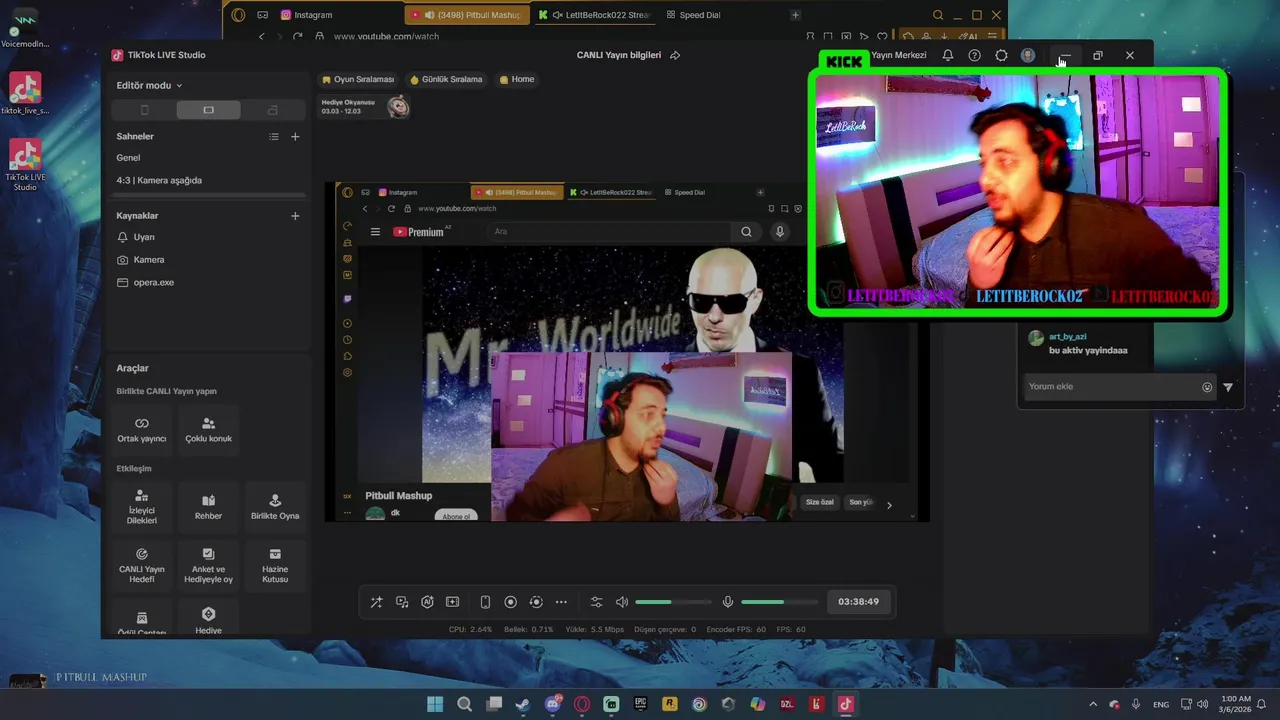Open the Rockstar Games taskbar icon
Screen dimensions: 1280x720
click(670, 704)
